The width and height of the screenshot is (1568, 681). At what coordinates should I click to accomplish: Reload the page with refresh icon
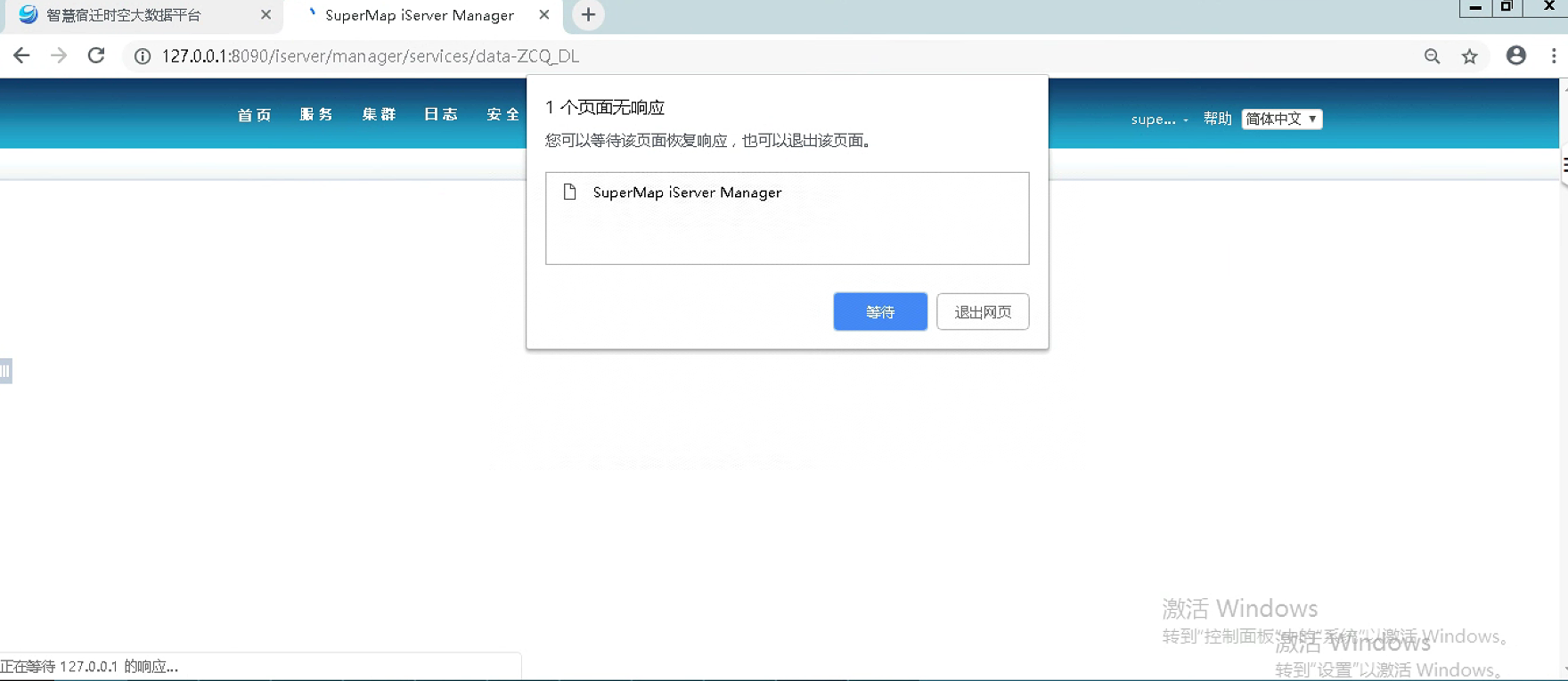(x=96, y=55)
